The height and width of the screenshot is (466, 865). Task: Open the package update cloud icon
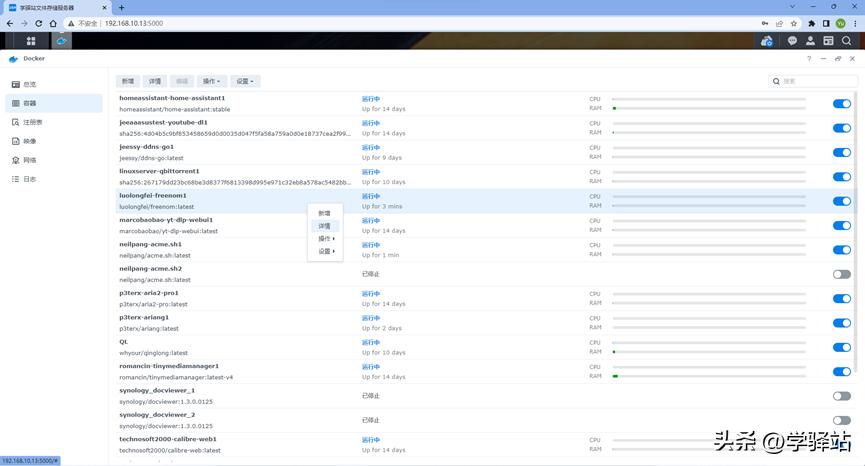(766, 41)
